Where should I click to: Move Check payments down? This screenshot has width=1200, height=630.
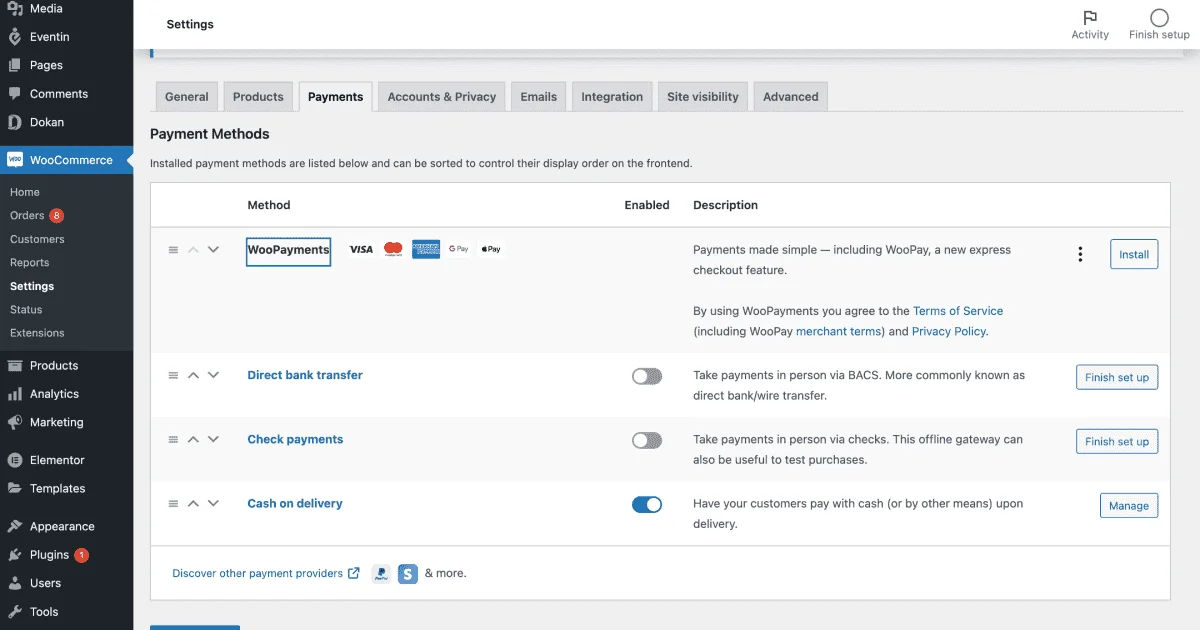(x=213, y=439)
